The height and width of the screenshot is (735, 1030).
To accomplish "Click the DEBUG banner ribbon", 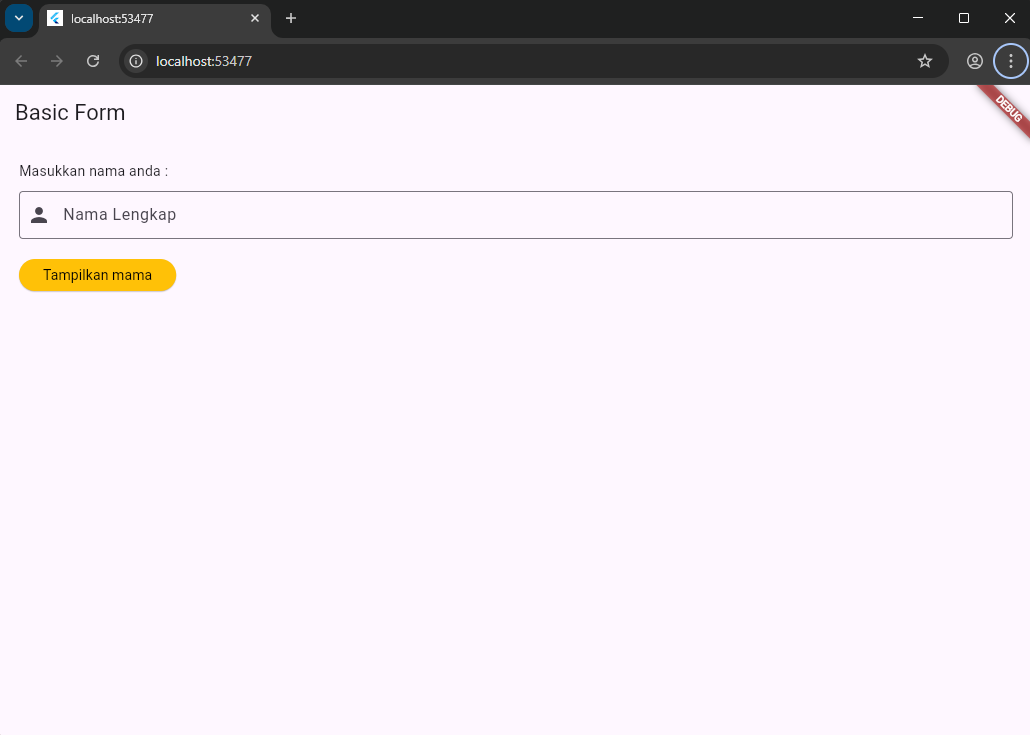I will 1005,107.
